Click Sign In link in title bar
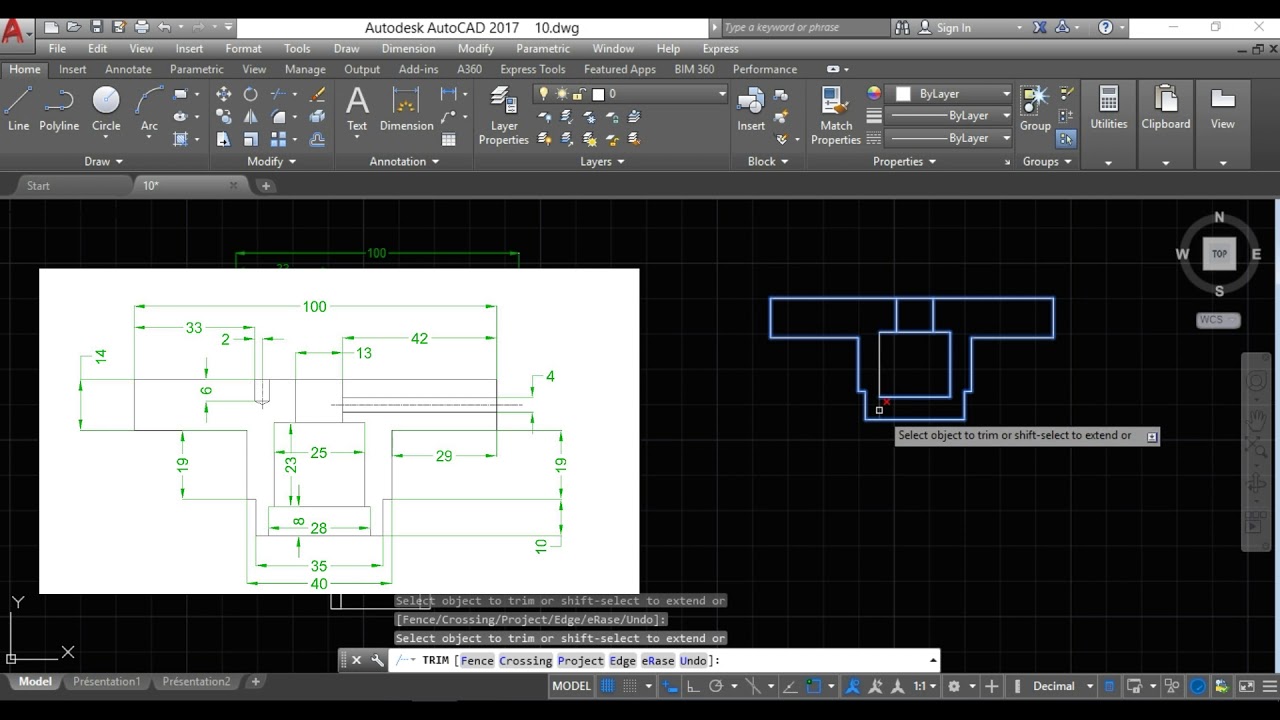Image resolution: width=1280 pixels, height=720 pixels. 953,28
